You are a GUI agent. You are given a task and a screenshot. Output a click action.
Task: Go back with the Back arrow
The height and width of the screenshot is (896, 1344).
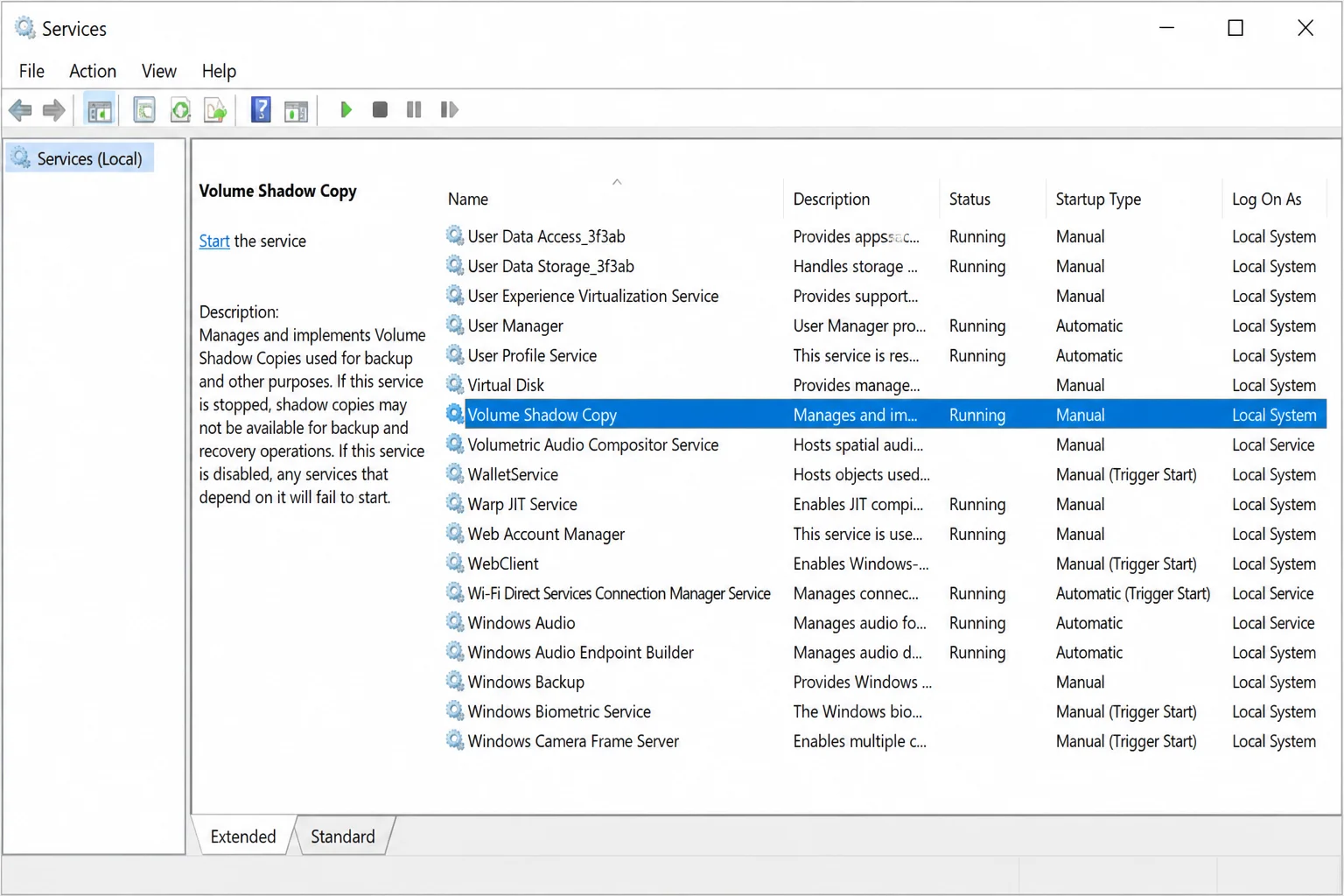pos(20,110)
